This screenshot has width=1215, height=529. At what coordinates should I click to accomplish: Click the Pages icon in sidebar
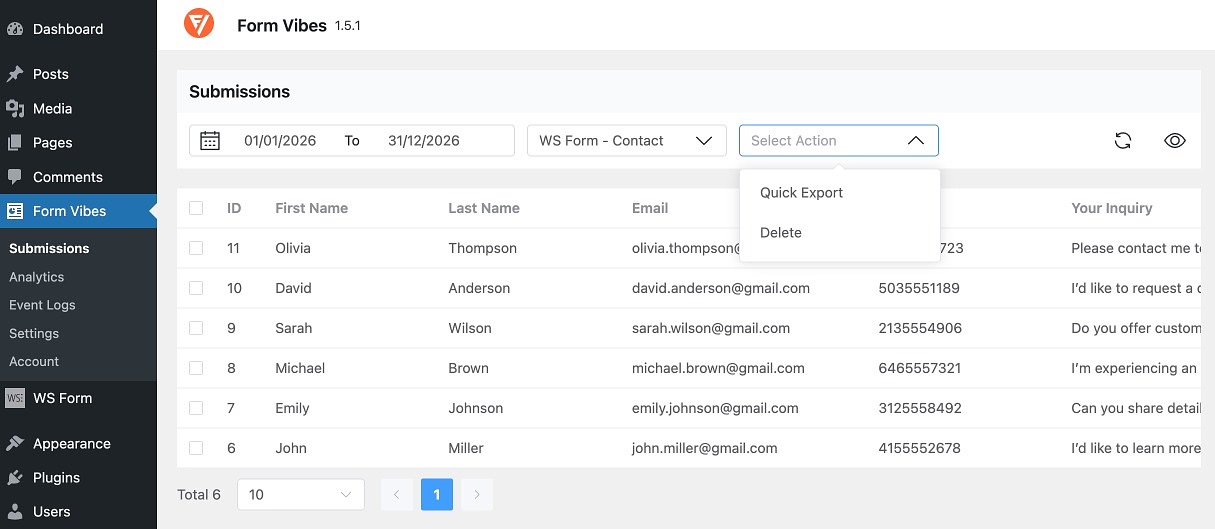[15, 142]
